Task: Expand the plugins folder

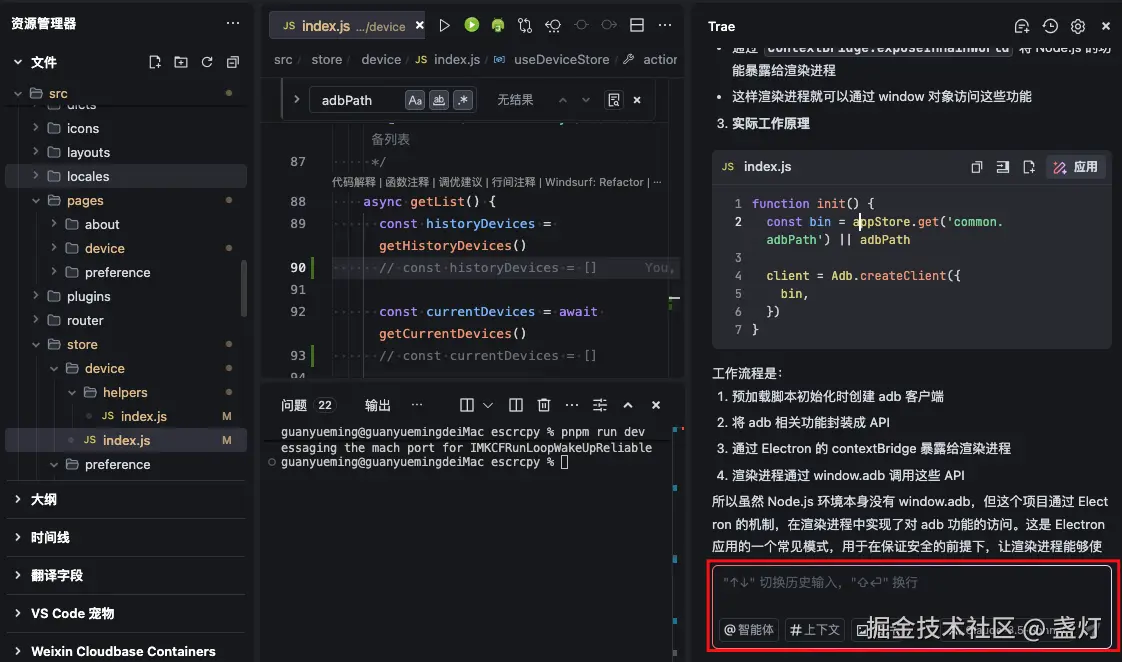Action: (35, 296)
